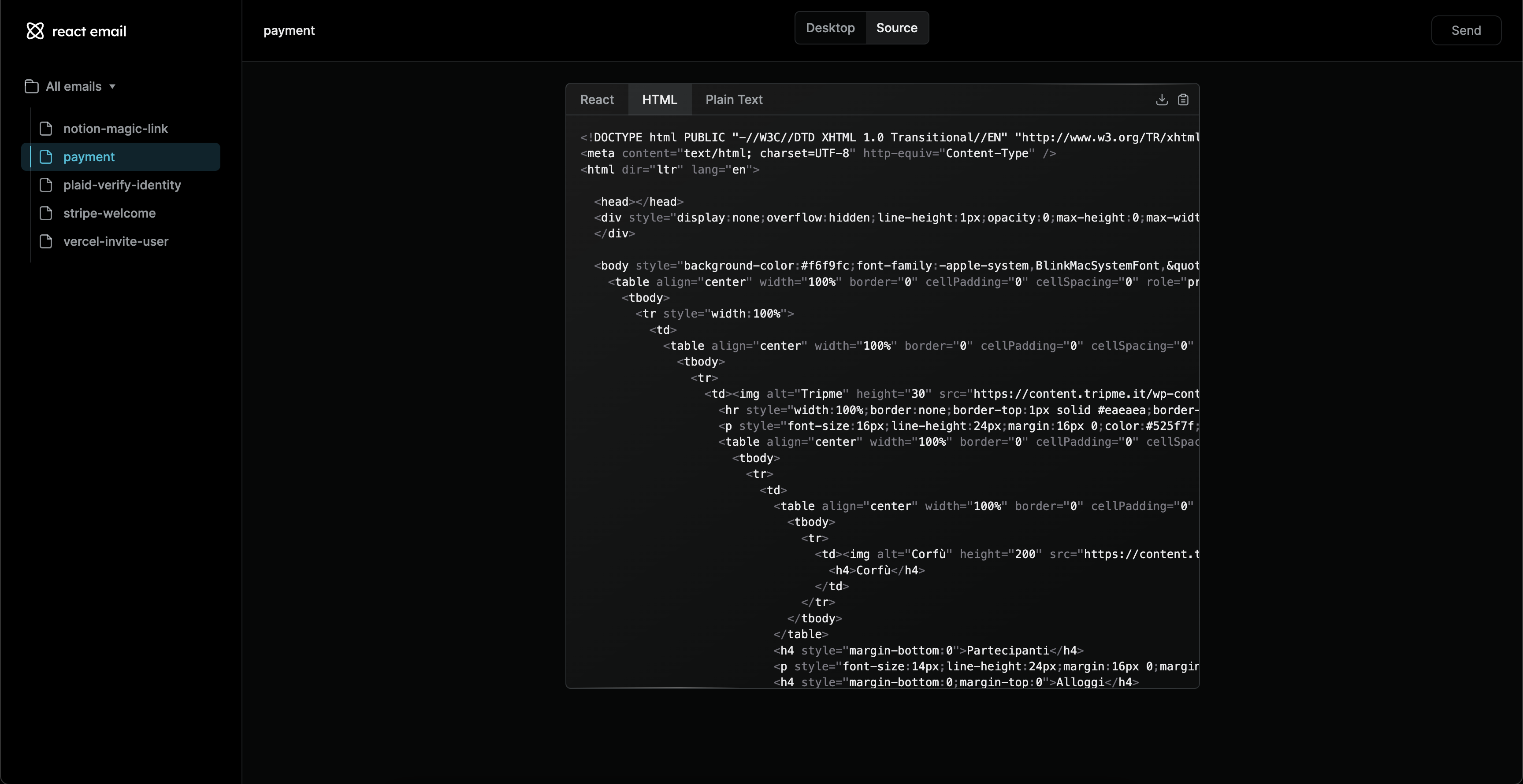The width and height of the screenshot is (1523, 784).
Task: Click the react email logo icon
Action: 35,31
